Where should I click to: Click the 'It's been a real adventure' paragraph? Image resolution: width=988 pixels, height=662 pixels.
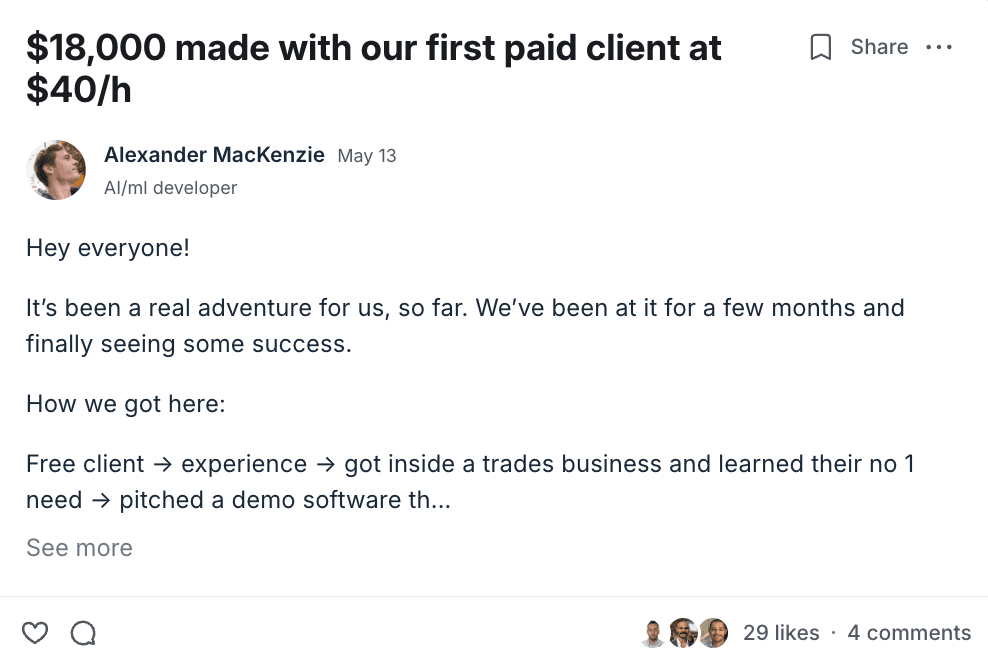click(x=465, y=325)
